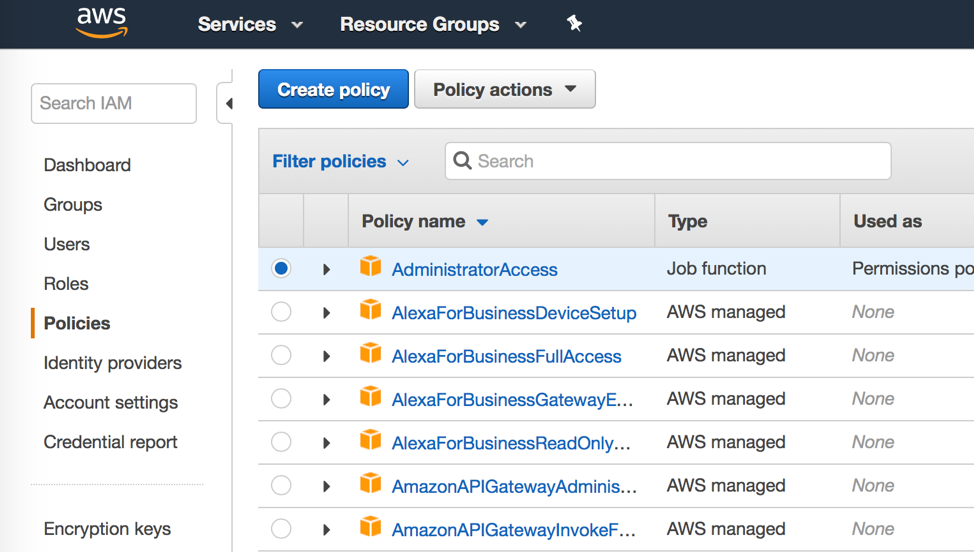Click the policy Search text field
The image size is (974, 552).
click(668, 161)
